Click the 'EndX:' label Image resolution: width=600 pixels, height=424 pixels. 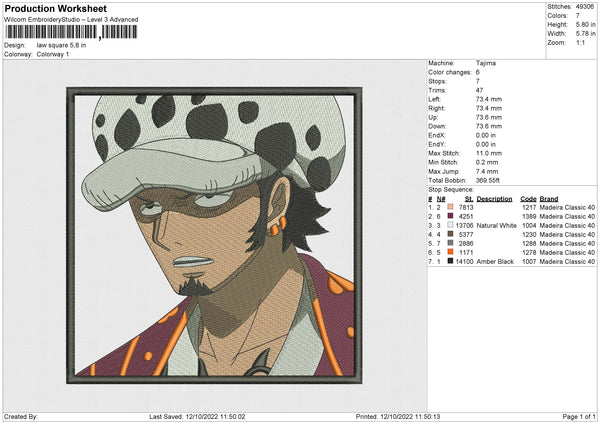(437, 135)
